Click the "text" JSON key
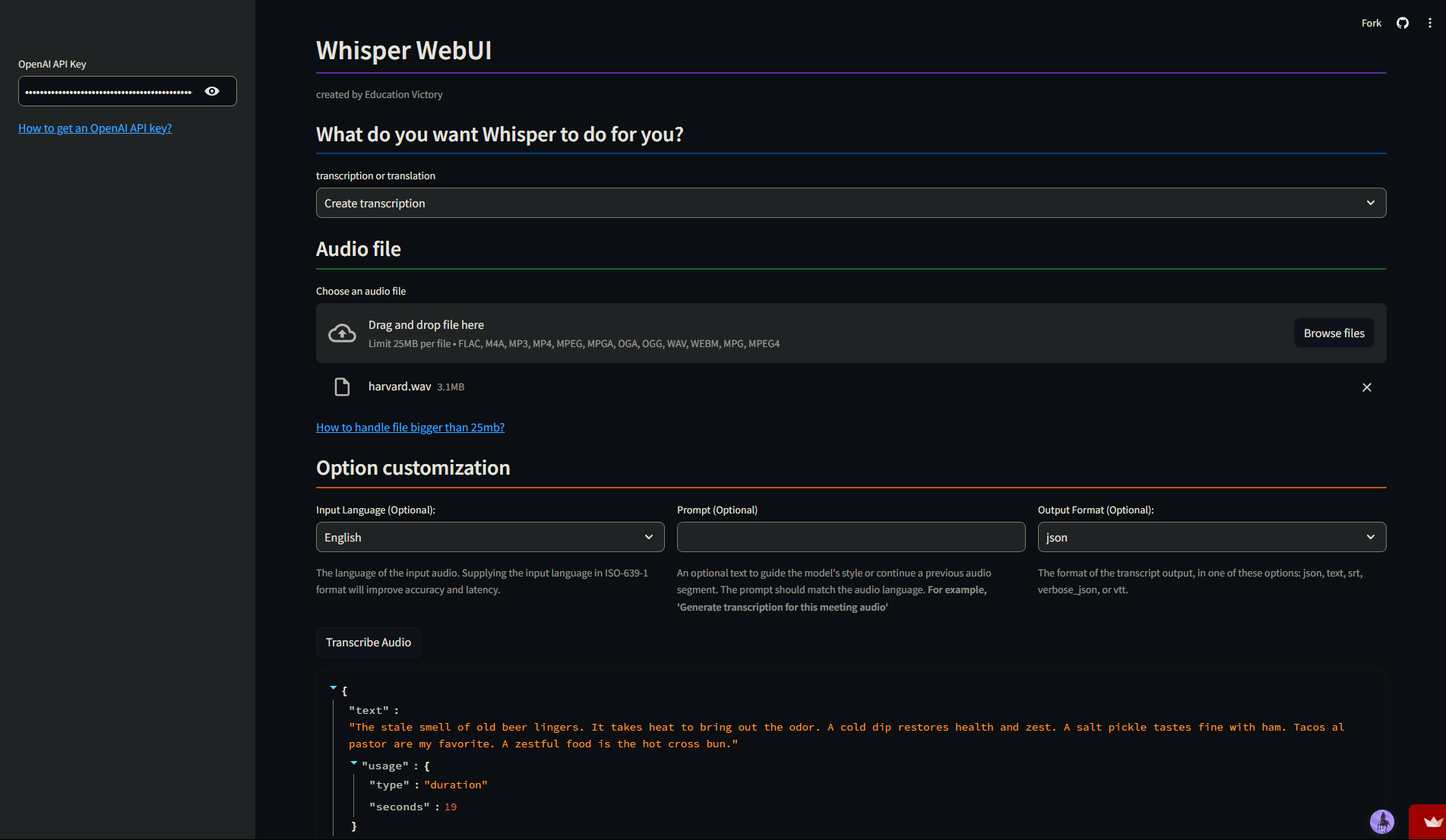 click(x=369, y=710)
